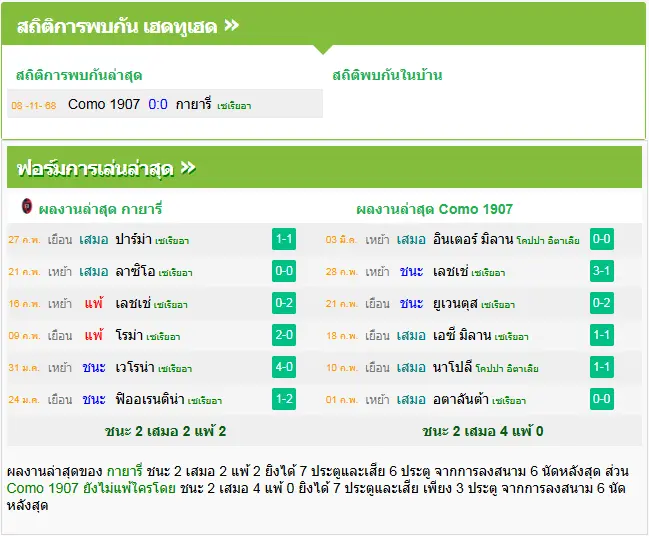Click the 0:0 score of Como 1907 match
The width and height of the screenshot is (649, 536).
click(158, 104)
